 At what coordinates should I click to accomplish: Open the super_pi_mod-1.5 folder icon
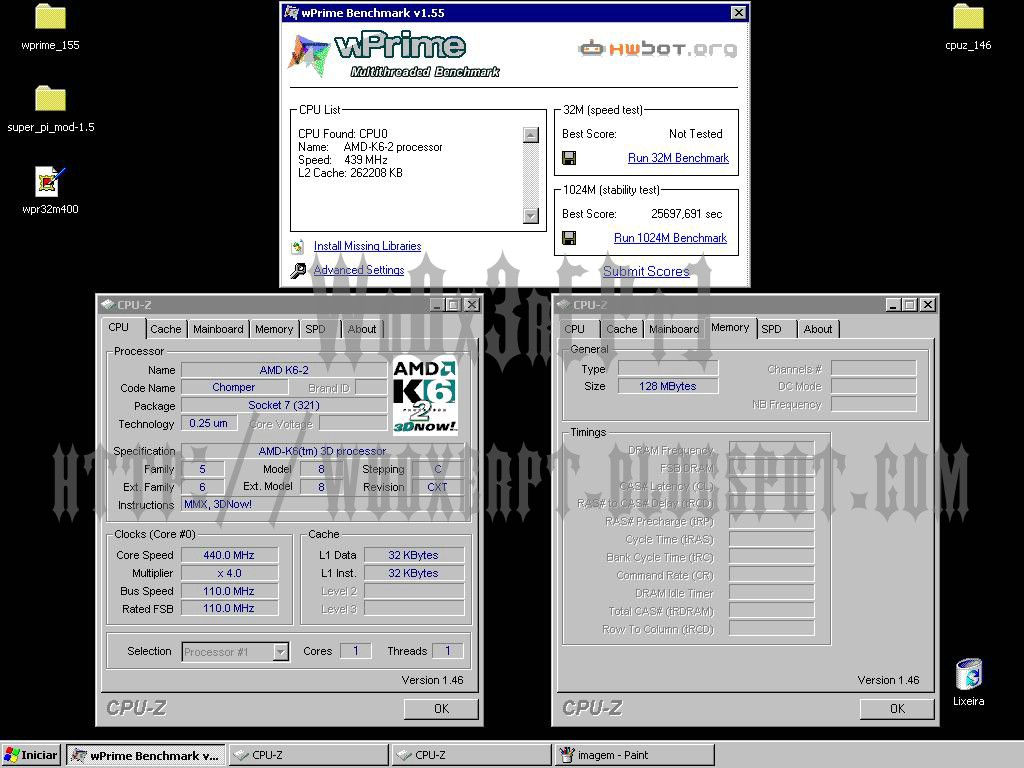point(50,99)
